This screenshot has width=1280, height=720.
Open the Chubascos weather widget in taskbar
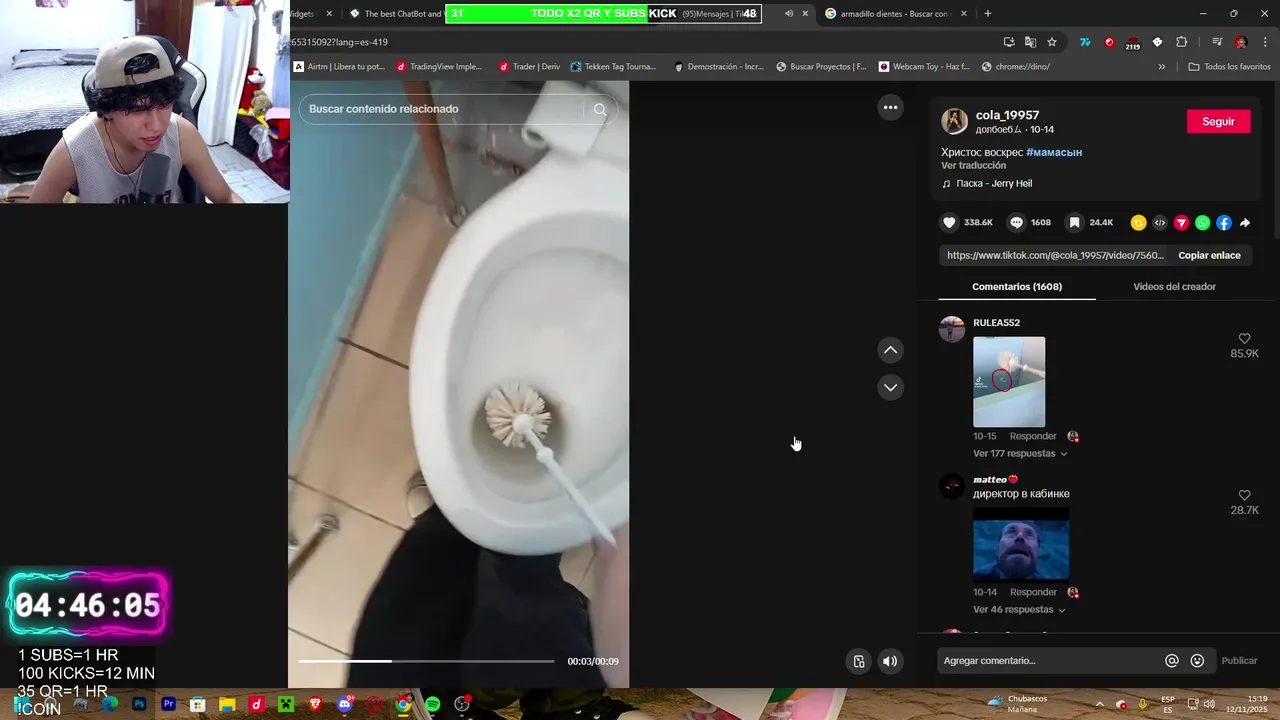[1016, 704]
